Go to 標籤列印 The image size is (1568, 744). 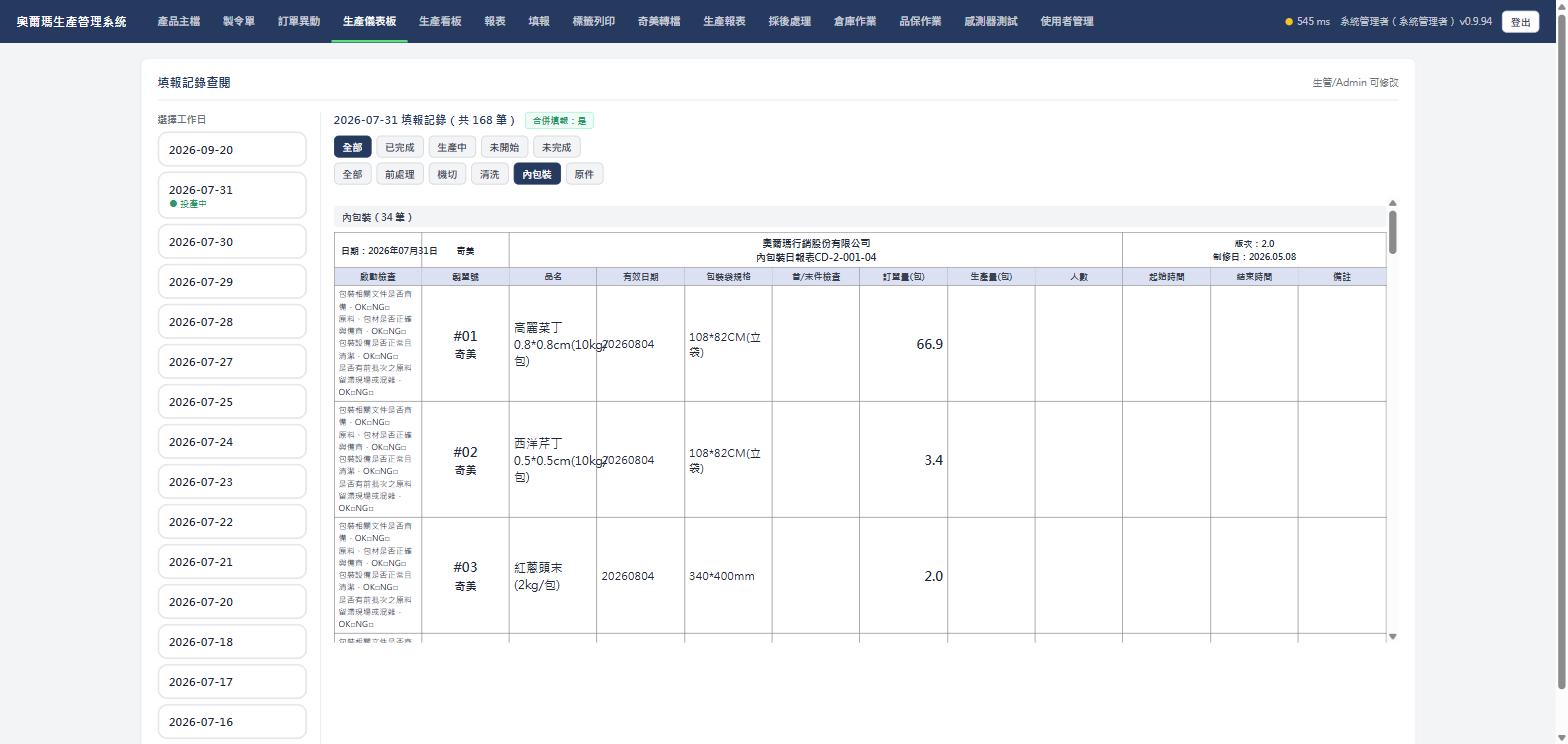click(594, 21)
